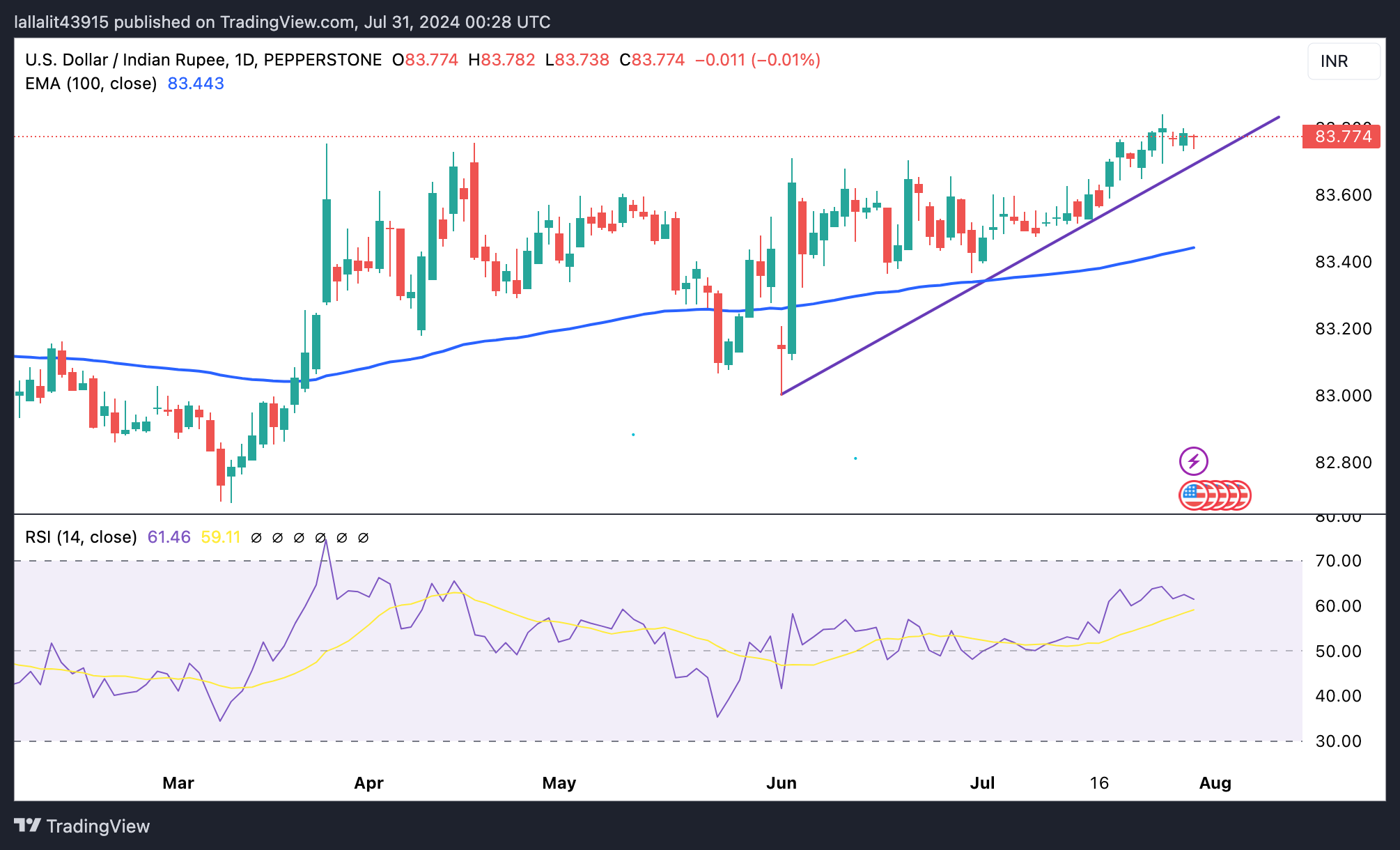Click the U.S. Dollar / Indian Rupee symbol title
This screenshot has height=850, width=1400.
[125, 60]
